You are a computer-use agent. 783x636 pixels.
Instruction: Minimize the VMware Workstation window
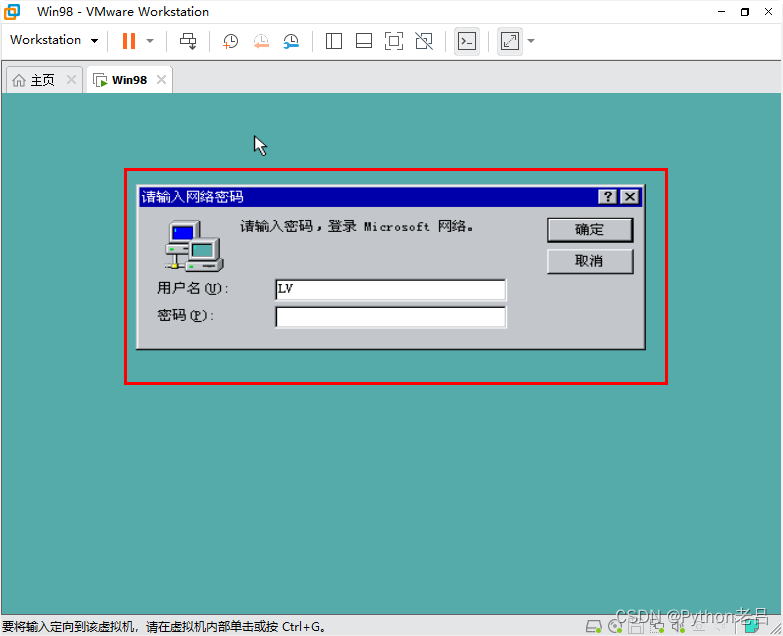tap(721, 11)
